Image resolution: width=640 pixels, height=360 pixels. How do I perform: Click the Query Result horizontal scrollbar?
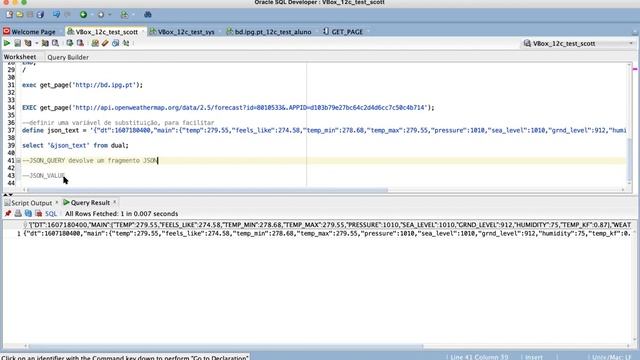(x=226, y=347)
